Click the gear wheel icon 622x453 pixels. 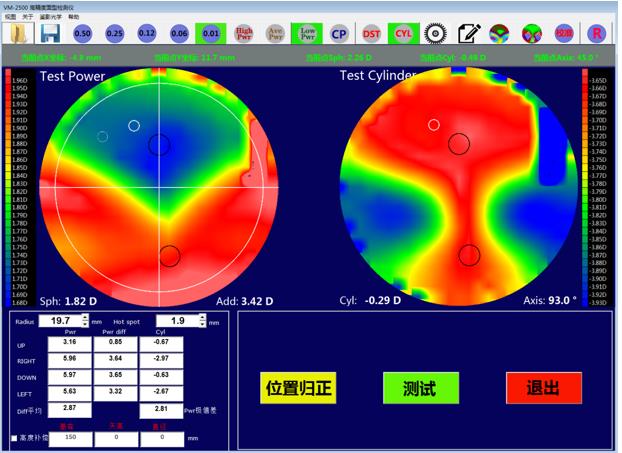point(434,34)
